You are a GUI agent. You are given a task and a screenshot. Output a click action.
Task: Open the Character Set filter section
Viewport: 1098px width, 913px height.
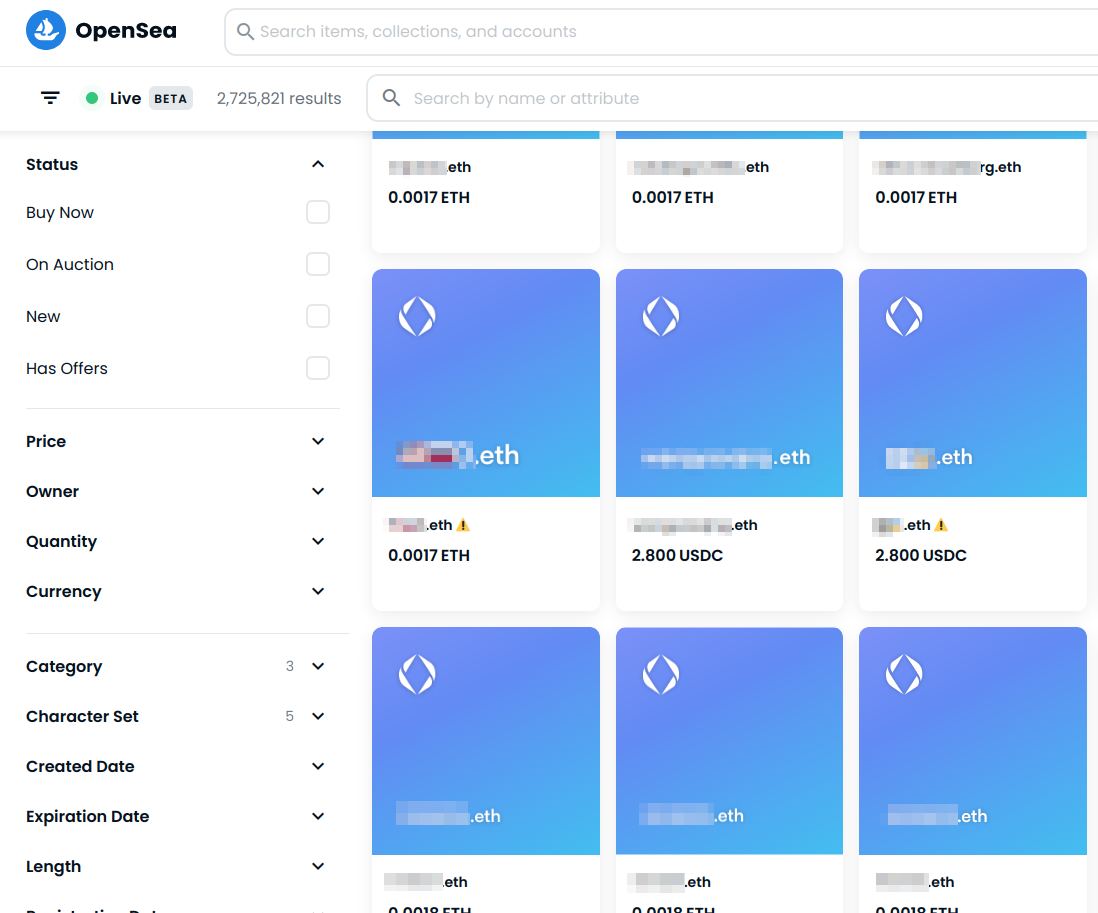pyautogui.click(x=318, y=716)
